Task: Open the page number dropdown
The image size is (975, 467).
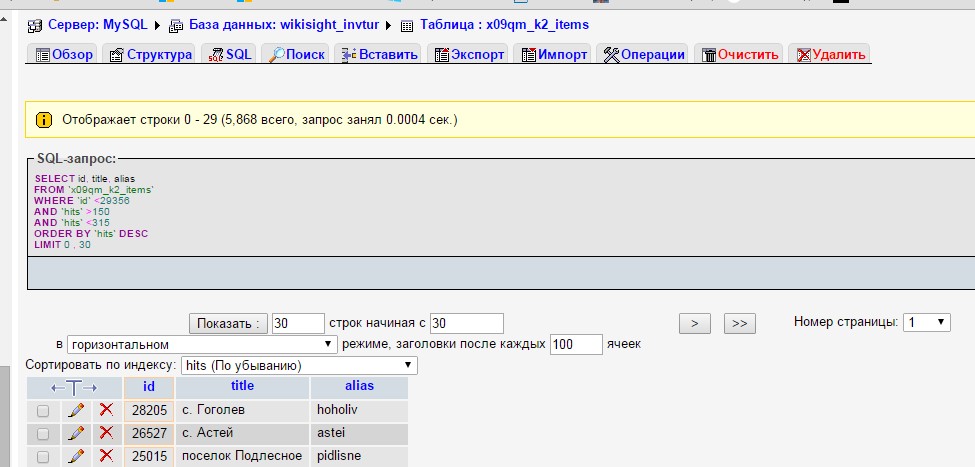Action: pos(926,322)
